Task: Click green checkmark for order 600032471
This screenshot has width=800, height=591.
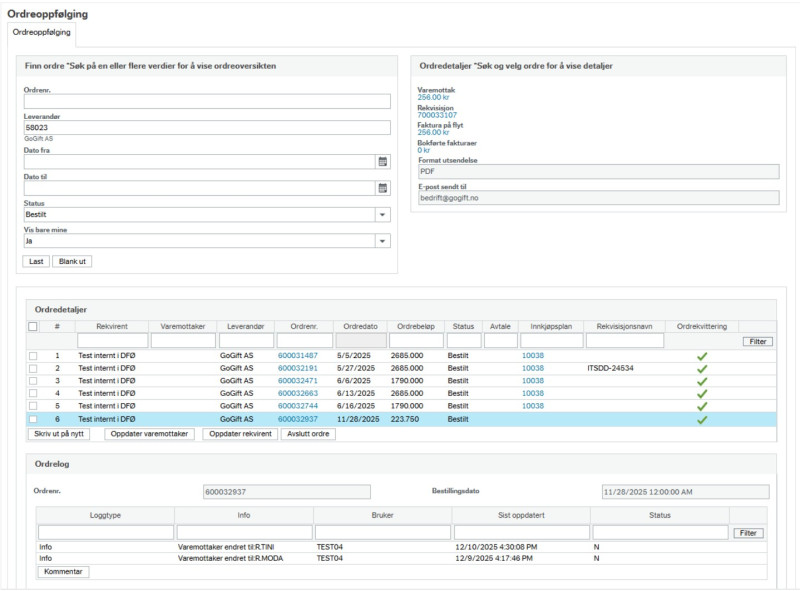Action: pyautogui.click(x=702, y=381)
